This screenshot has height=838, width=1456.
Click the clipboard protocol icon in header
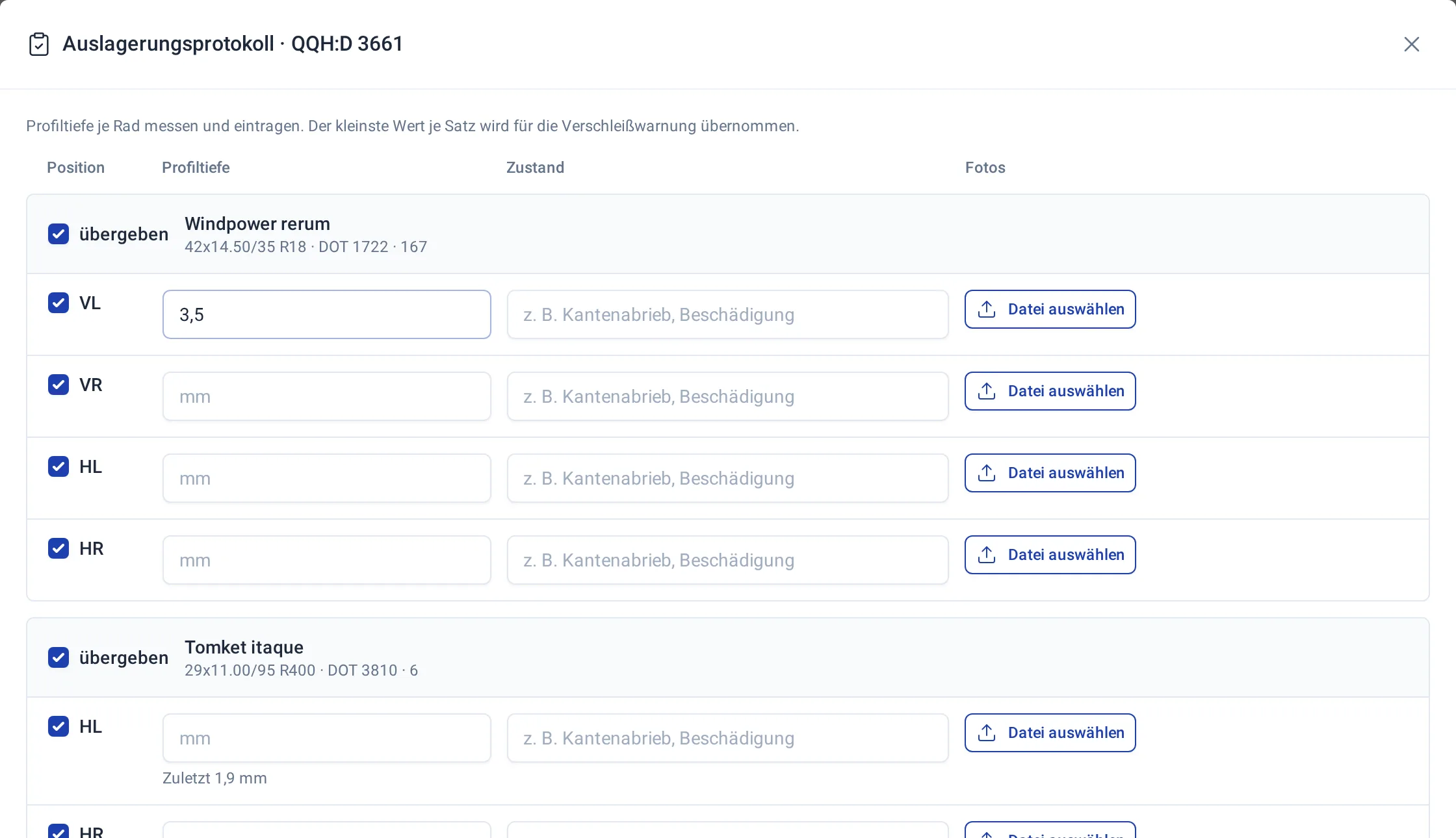tap(39, 44)
